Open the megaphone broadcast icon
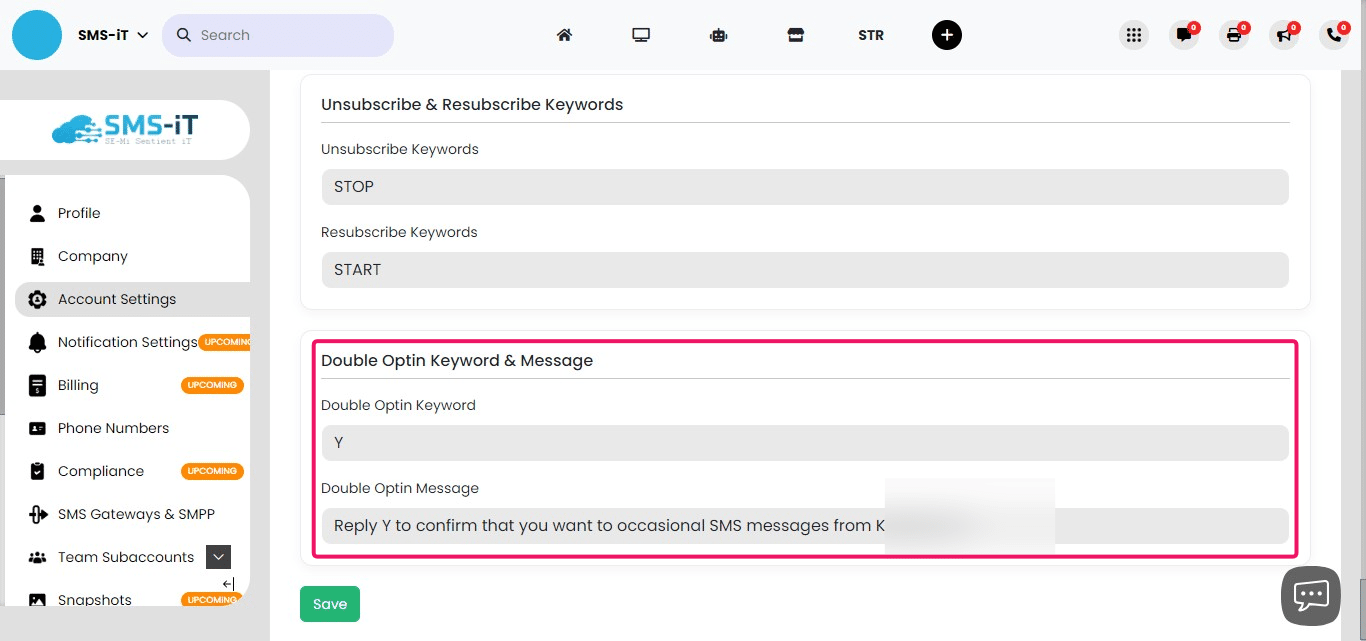Image resolution: width=1366 pixels, height=641 pixels. pyautogui.click(x=1283, y=35)
